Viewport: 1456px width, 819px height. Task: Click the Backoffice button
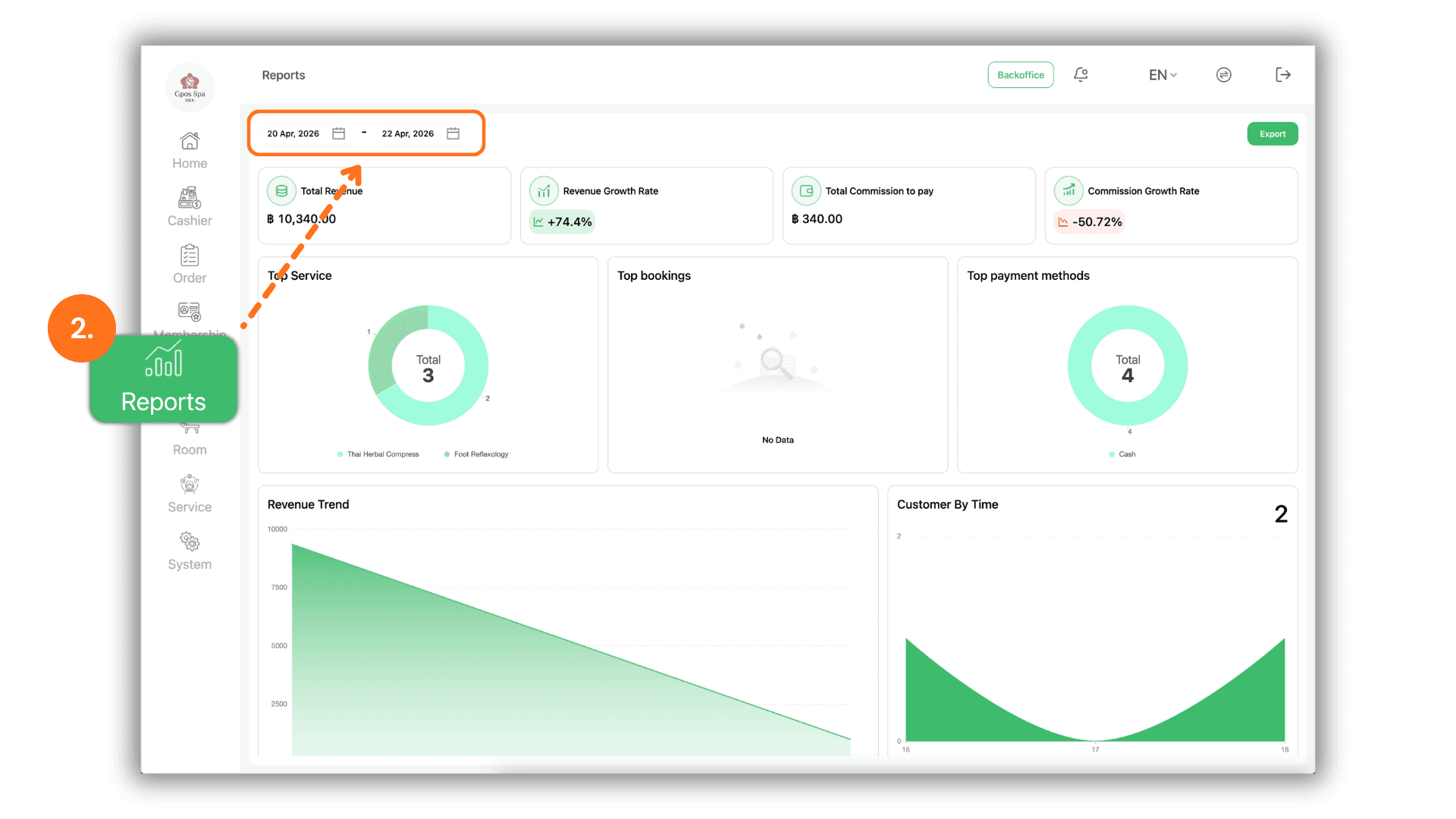1021,75
